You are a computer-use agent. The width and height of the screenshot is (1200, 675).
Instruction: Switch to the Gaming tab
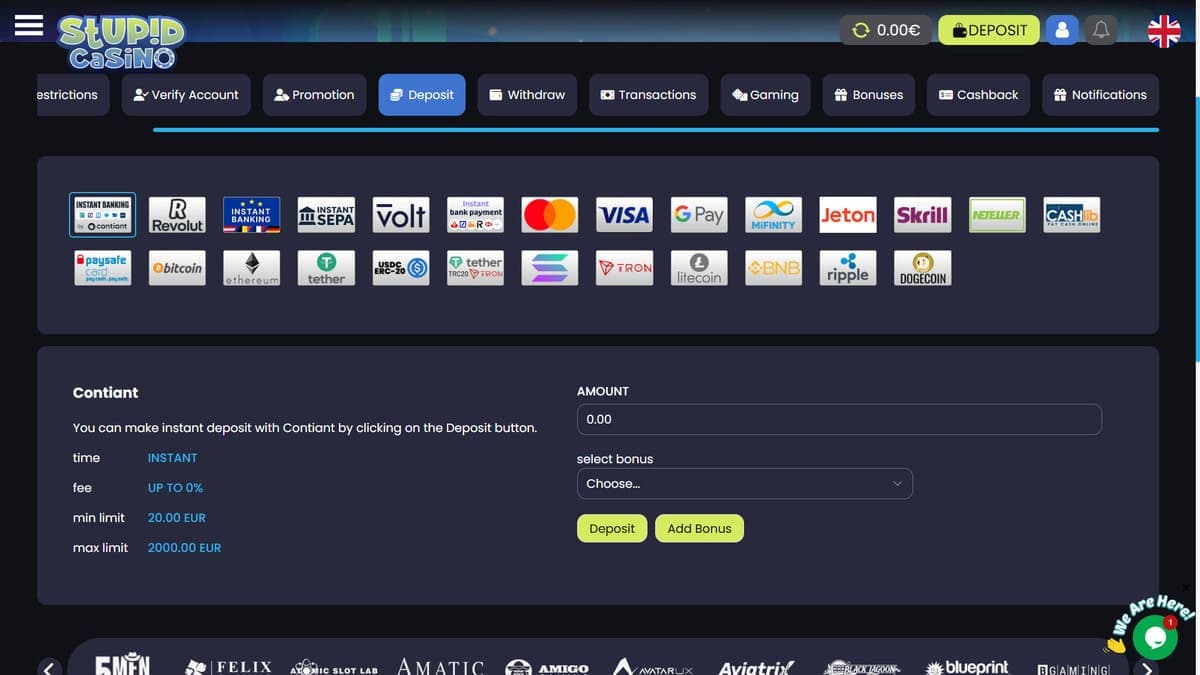[765, 95]
